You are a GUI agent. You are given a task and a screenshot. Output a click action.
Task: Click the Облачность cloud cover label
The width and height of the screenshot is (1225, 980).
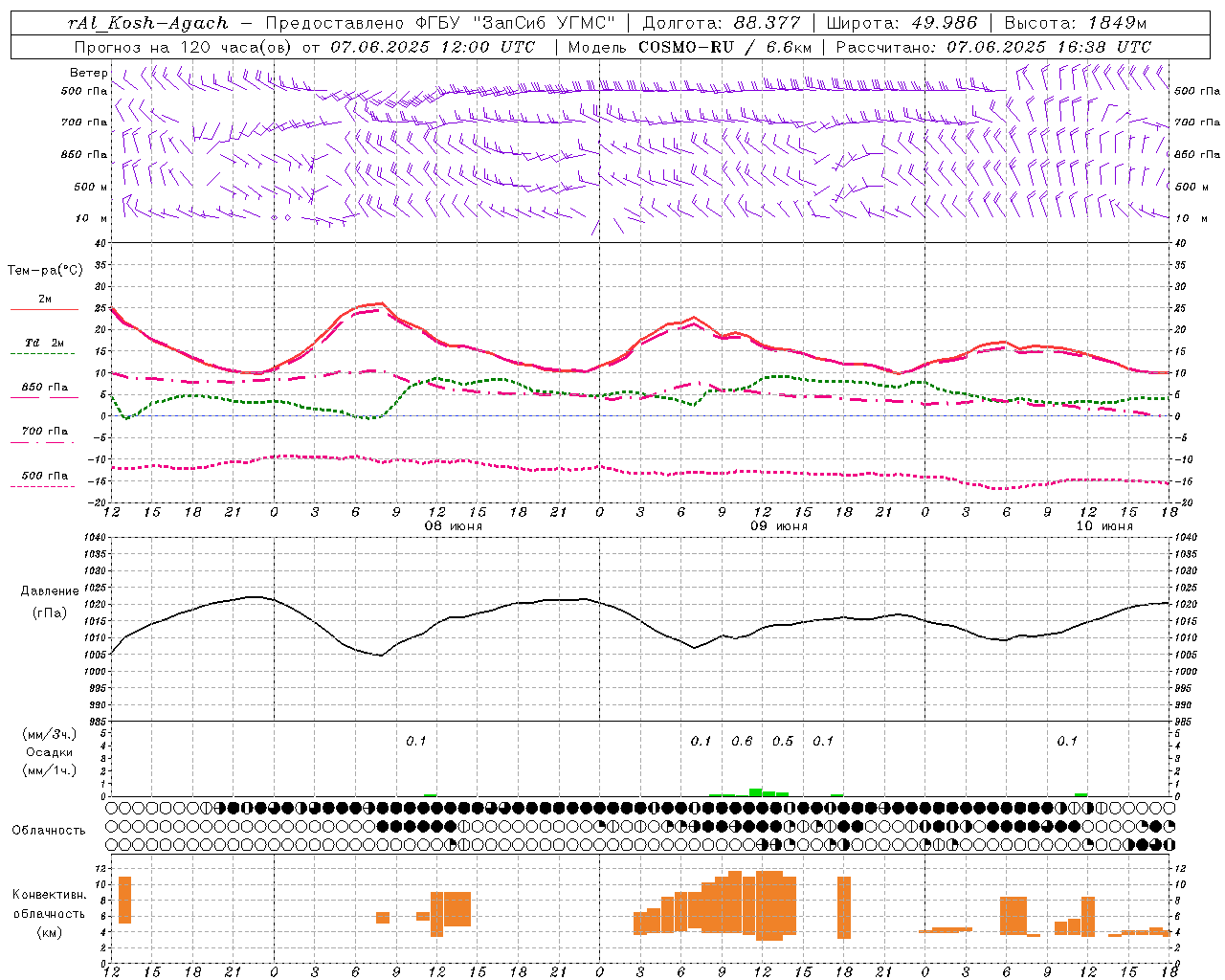pos(49,831)
